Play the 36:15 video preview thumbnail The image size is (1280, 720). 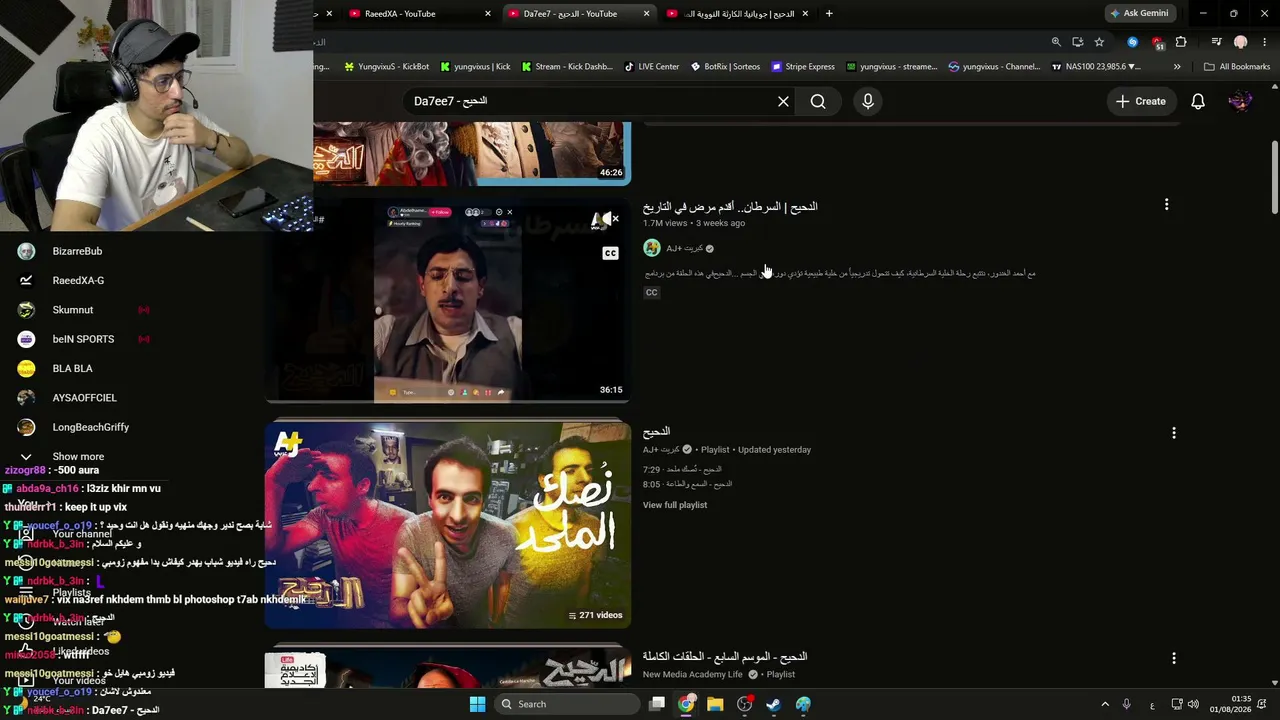point(447,303)
